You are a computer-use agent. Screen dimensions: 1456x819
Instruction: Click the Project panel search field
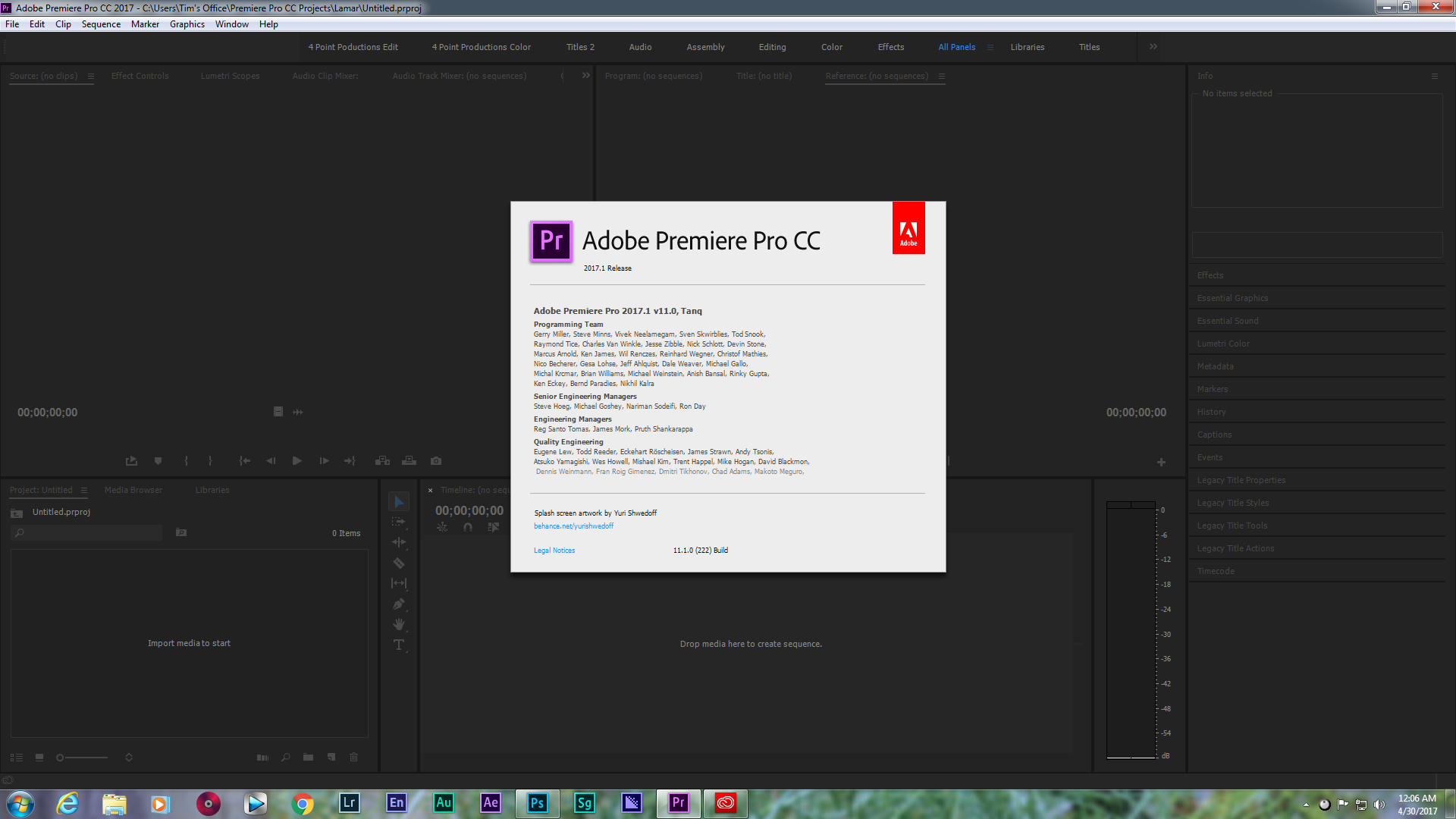(x=87, y=532)
